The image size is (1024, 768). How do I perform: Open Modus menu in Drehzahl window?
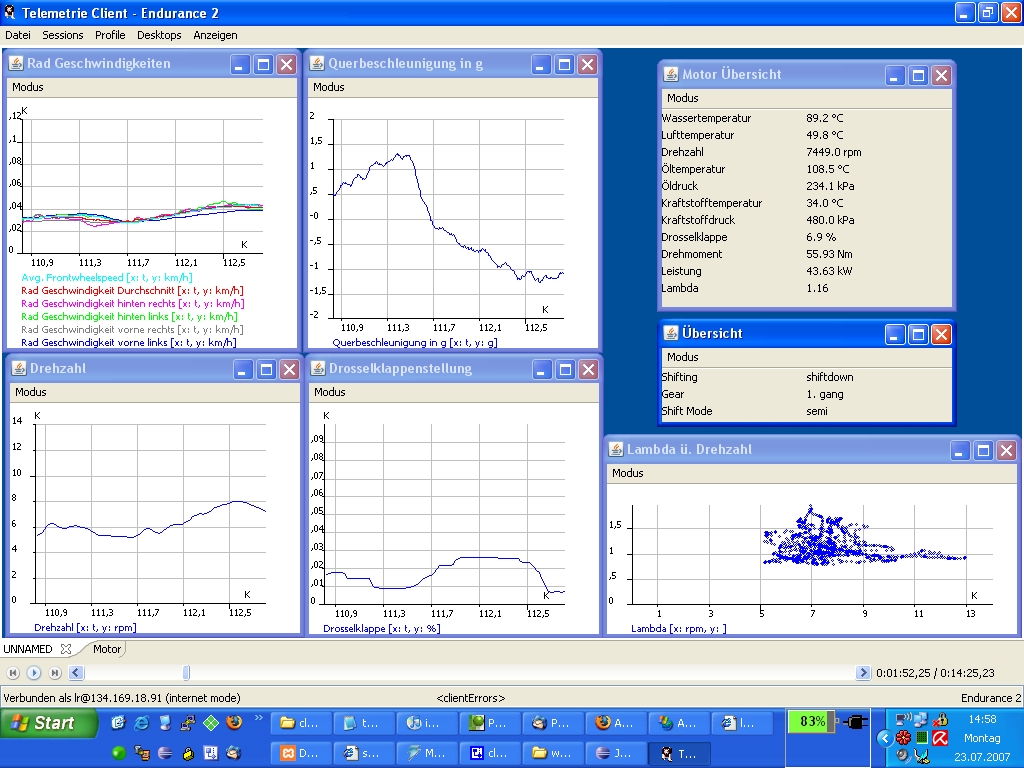(30, 392)
